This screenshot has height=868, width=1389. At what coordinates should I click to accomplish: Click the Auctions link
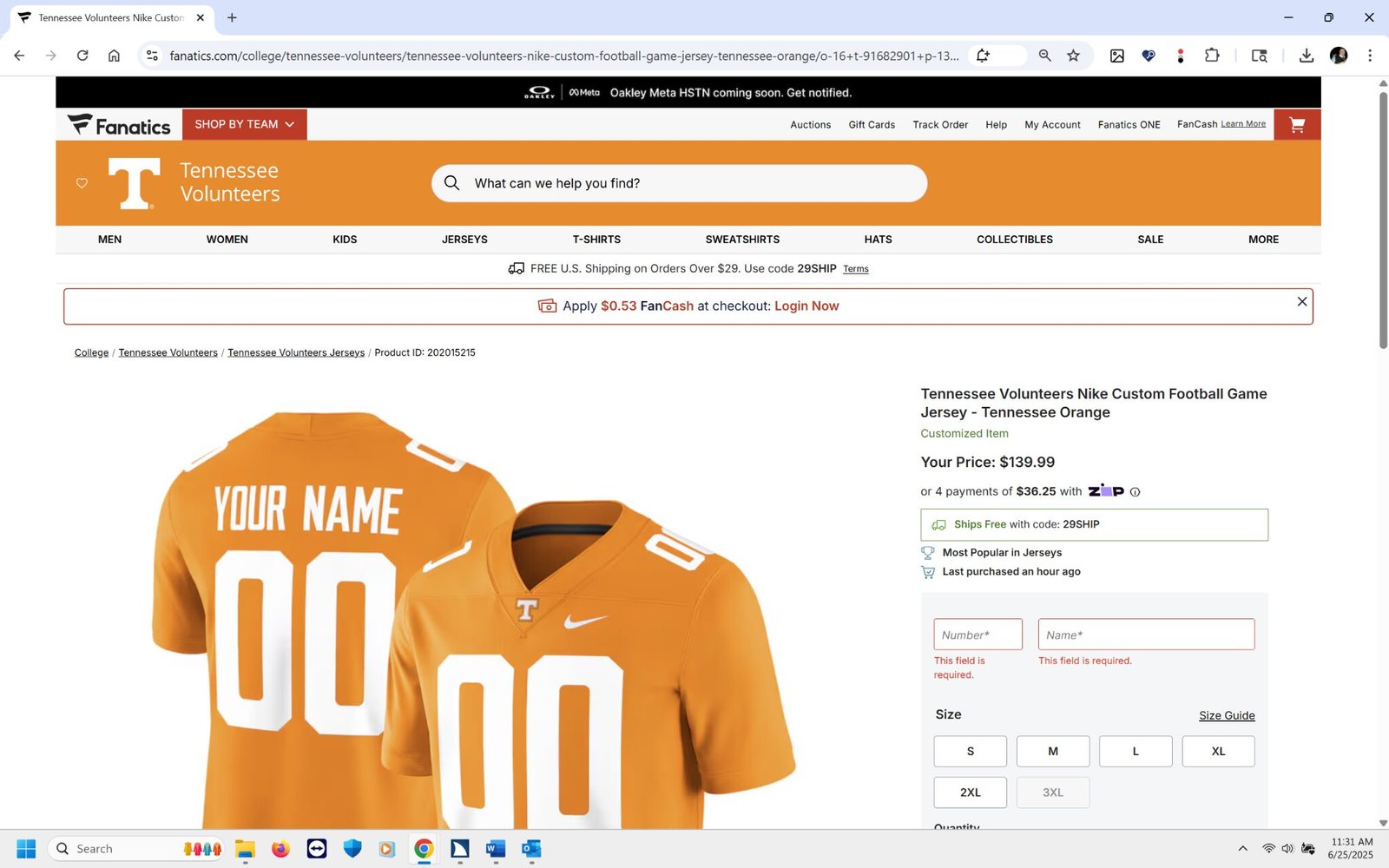click(x=810, y=125)
